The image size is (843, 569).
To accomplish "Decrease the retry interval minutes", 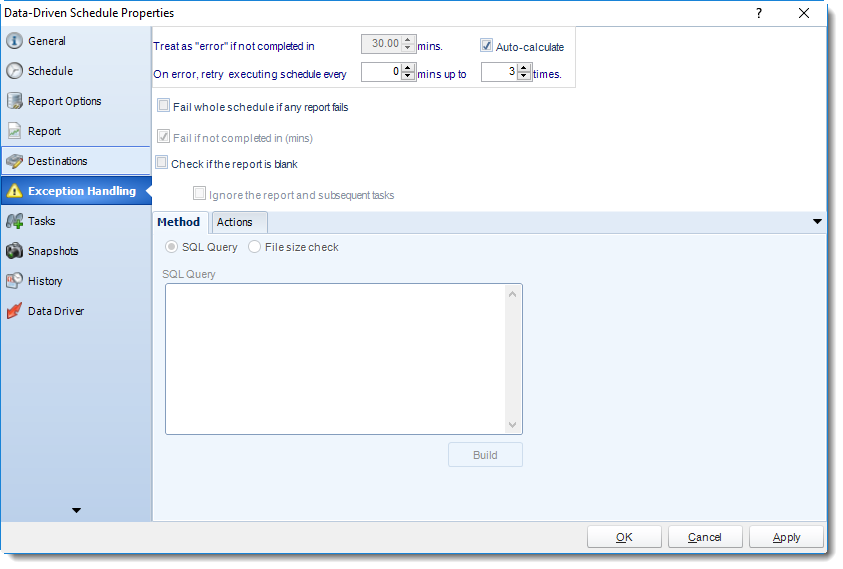I will [408, 76].
